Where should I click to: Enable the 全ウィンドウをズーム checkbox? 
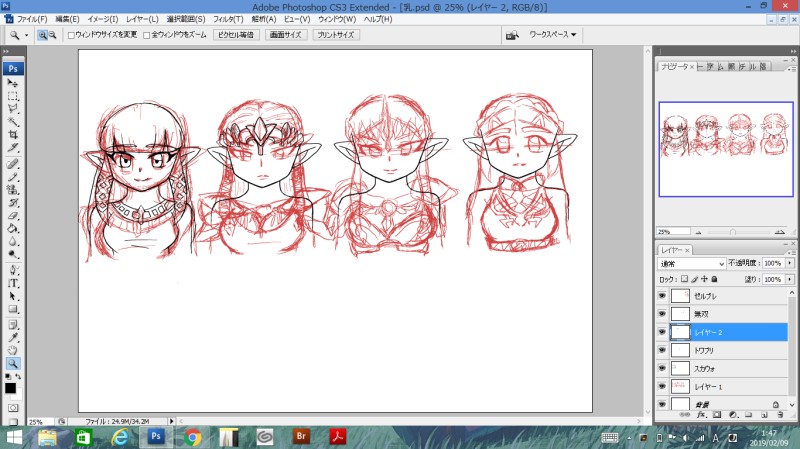146,35
